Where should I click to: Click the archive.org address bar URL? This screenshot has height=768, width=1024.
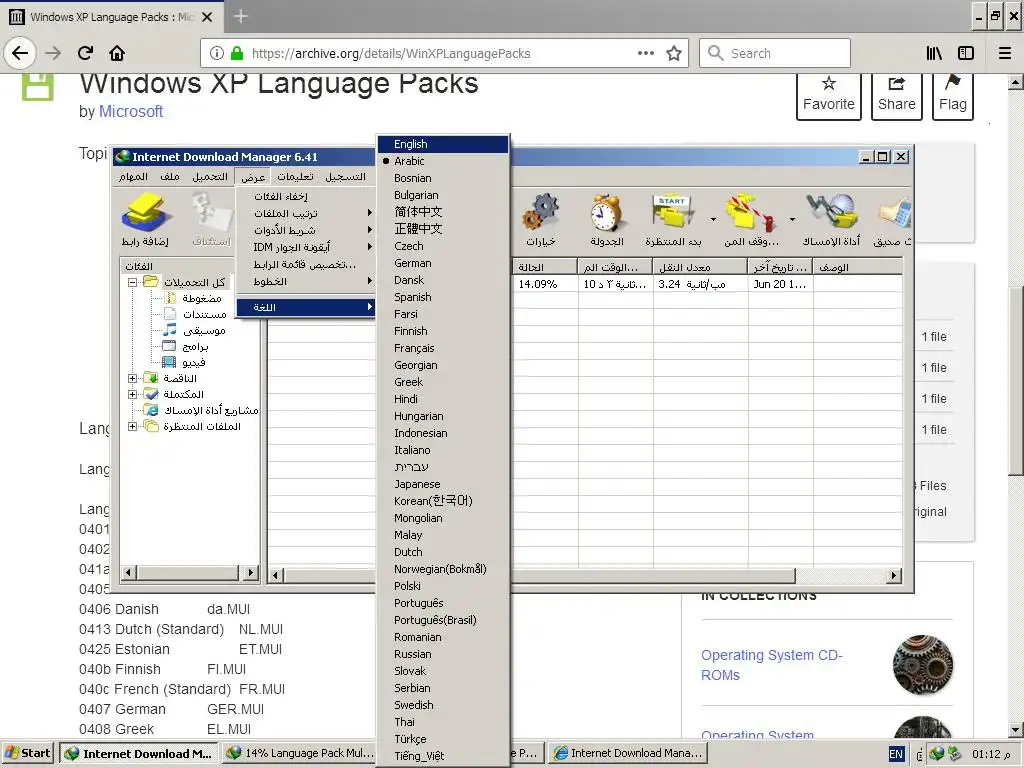pos(391,54)
